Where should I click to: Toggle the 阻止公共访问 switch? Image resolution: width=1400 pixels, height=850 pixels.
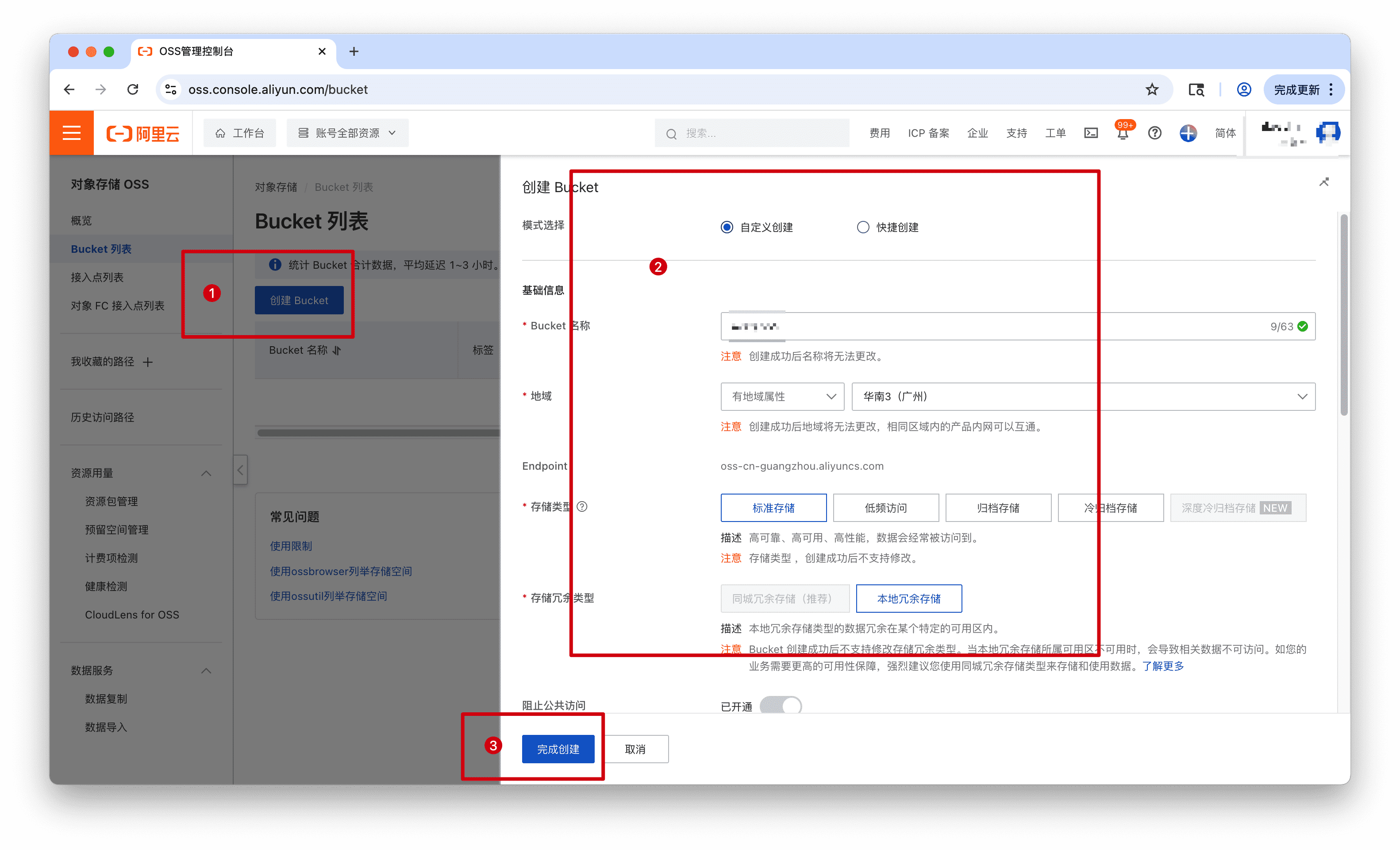[781, 706]
